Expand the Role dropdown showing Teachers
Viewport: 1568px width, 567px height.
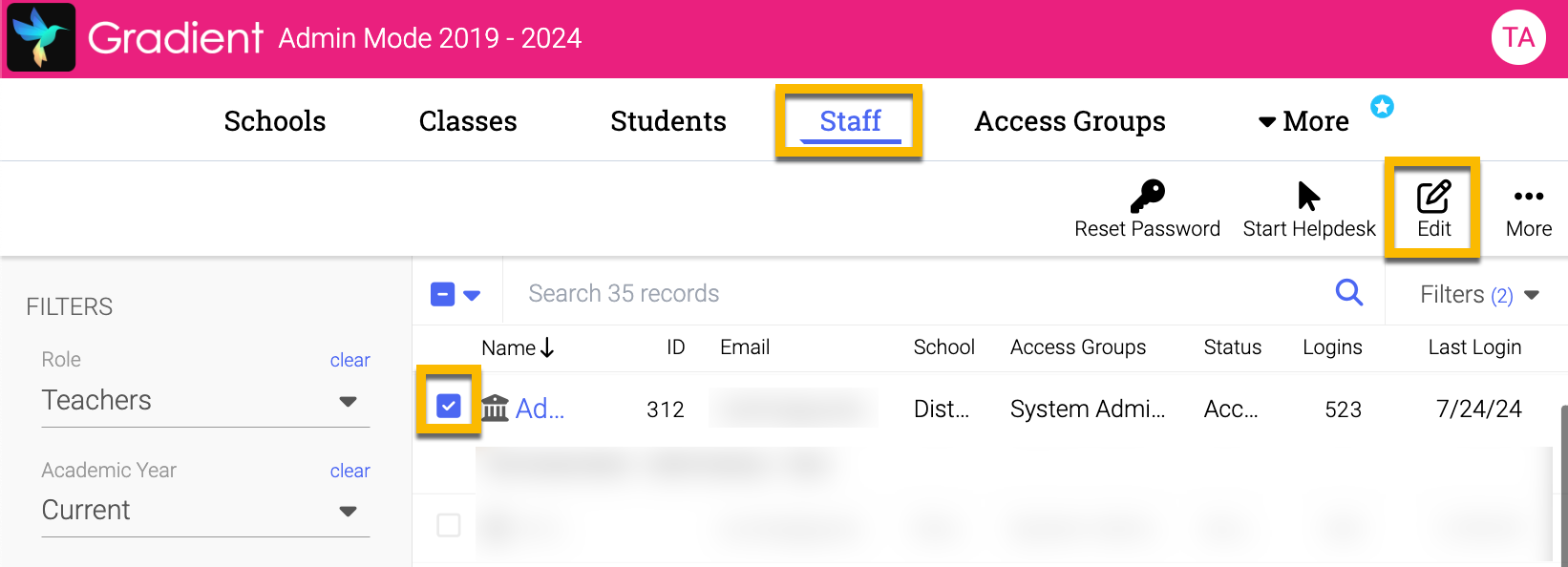coord(204,401)
